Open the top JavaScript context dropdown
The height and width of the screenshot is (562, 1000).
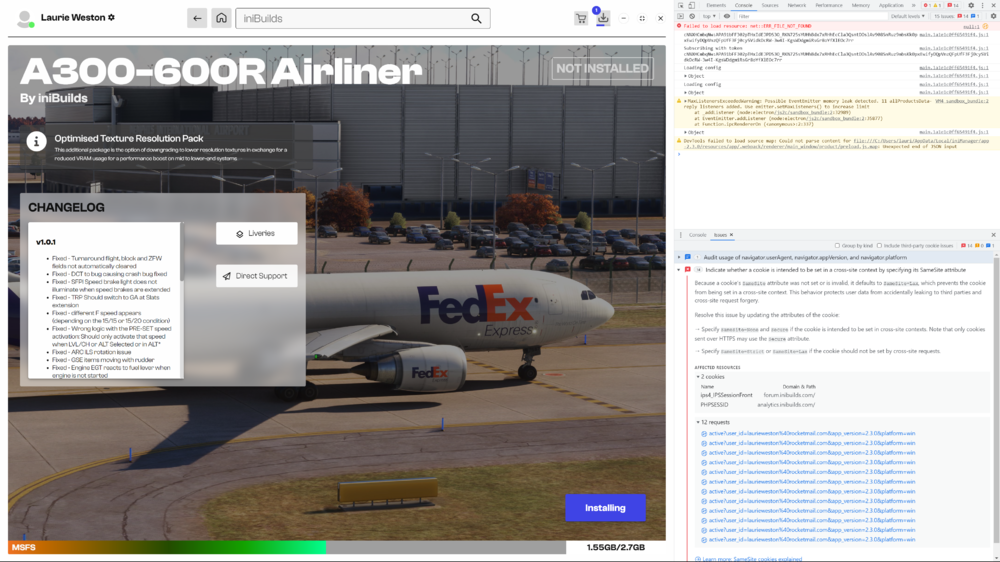click(x=709, y=16)
